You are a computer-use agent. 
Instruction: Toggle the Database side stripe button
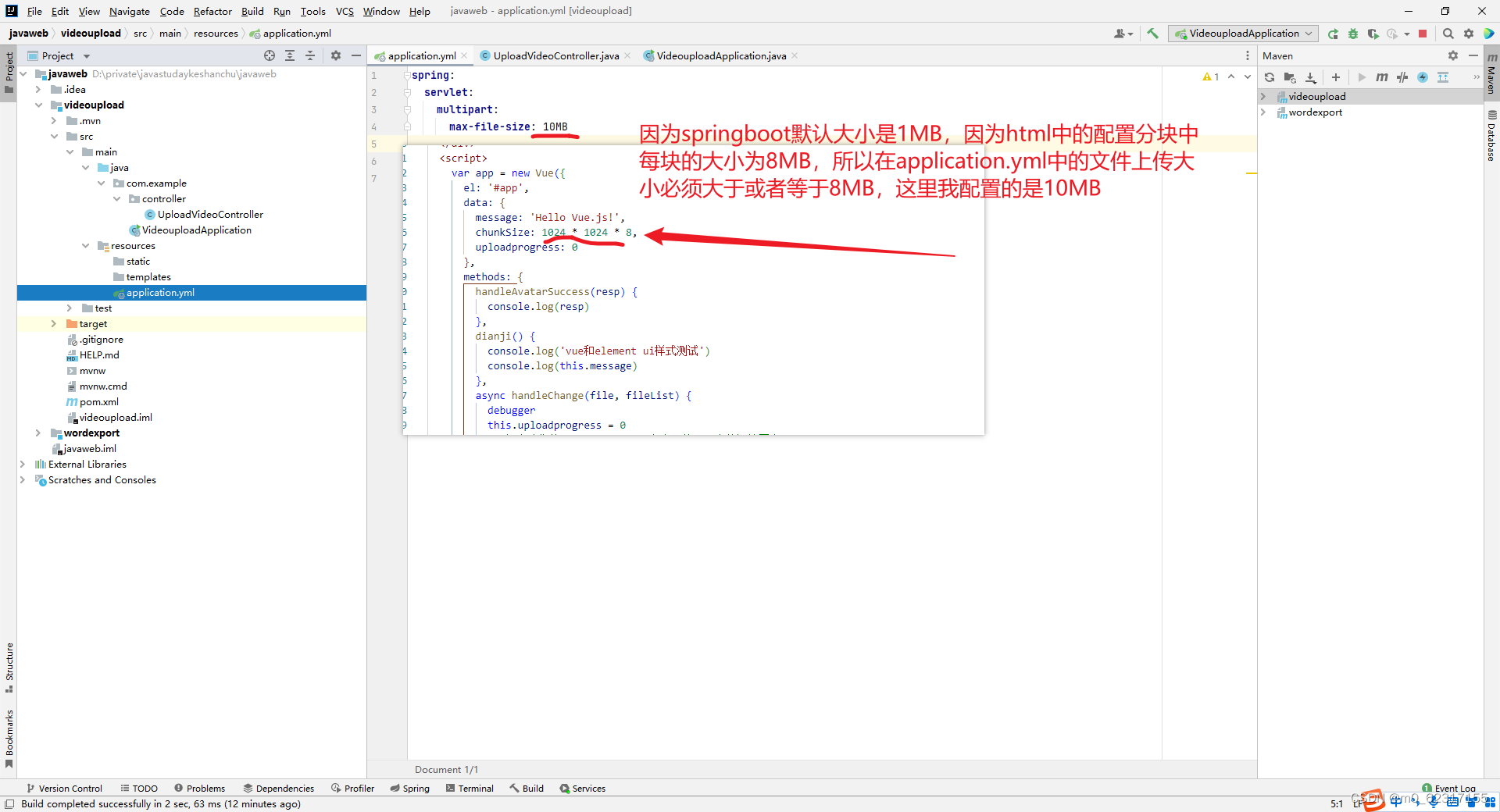(x=1491, y=136)
